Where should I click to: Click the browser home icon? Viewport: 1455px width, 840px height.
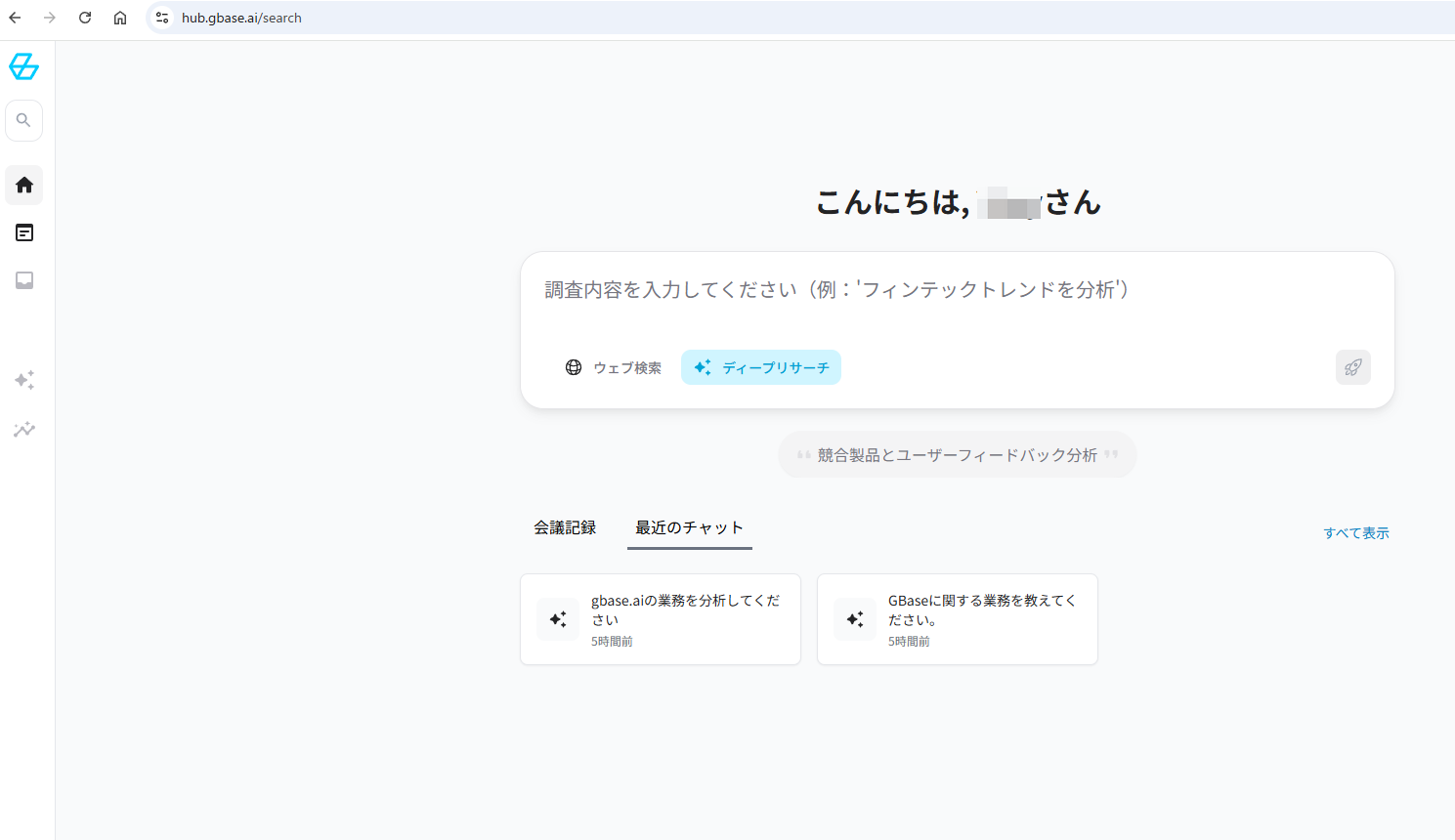click(x=120, y=17)
